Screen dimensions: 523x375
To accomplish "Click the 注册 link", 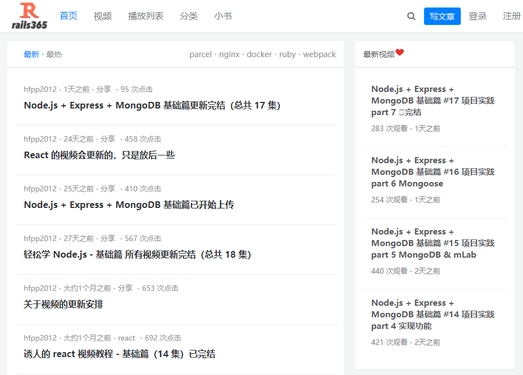I will [x=512, y=16].
